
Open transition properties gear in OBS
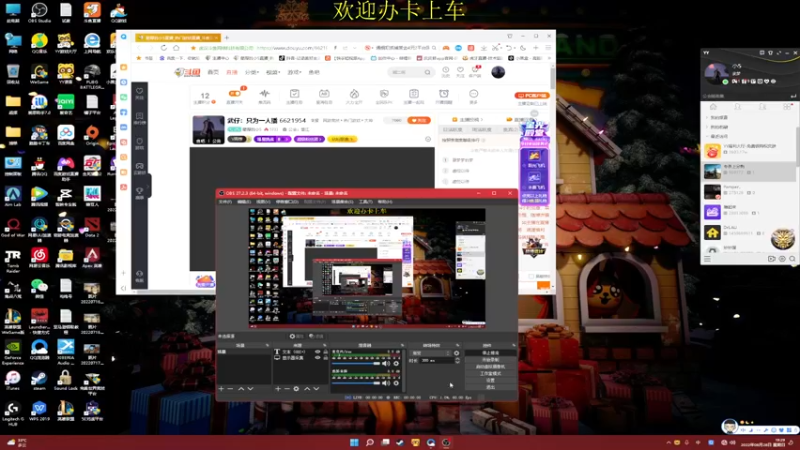pos(456,353)
